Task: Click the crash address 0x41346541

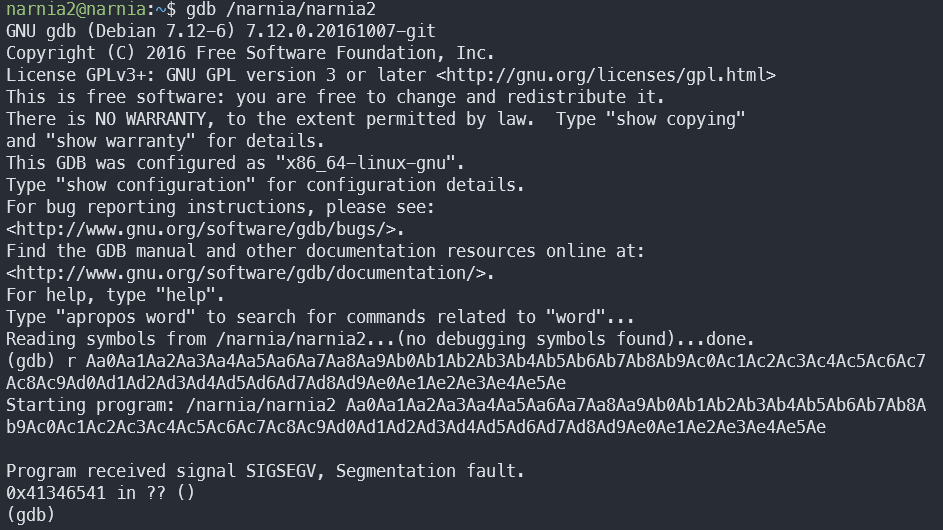Action: [x=56, y=493]
